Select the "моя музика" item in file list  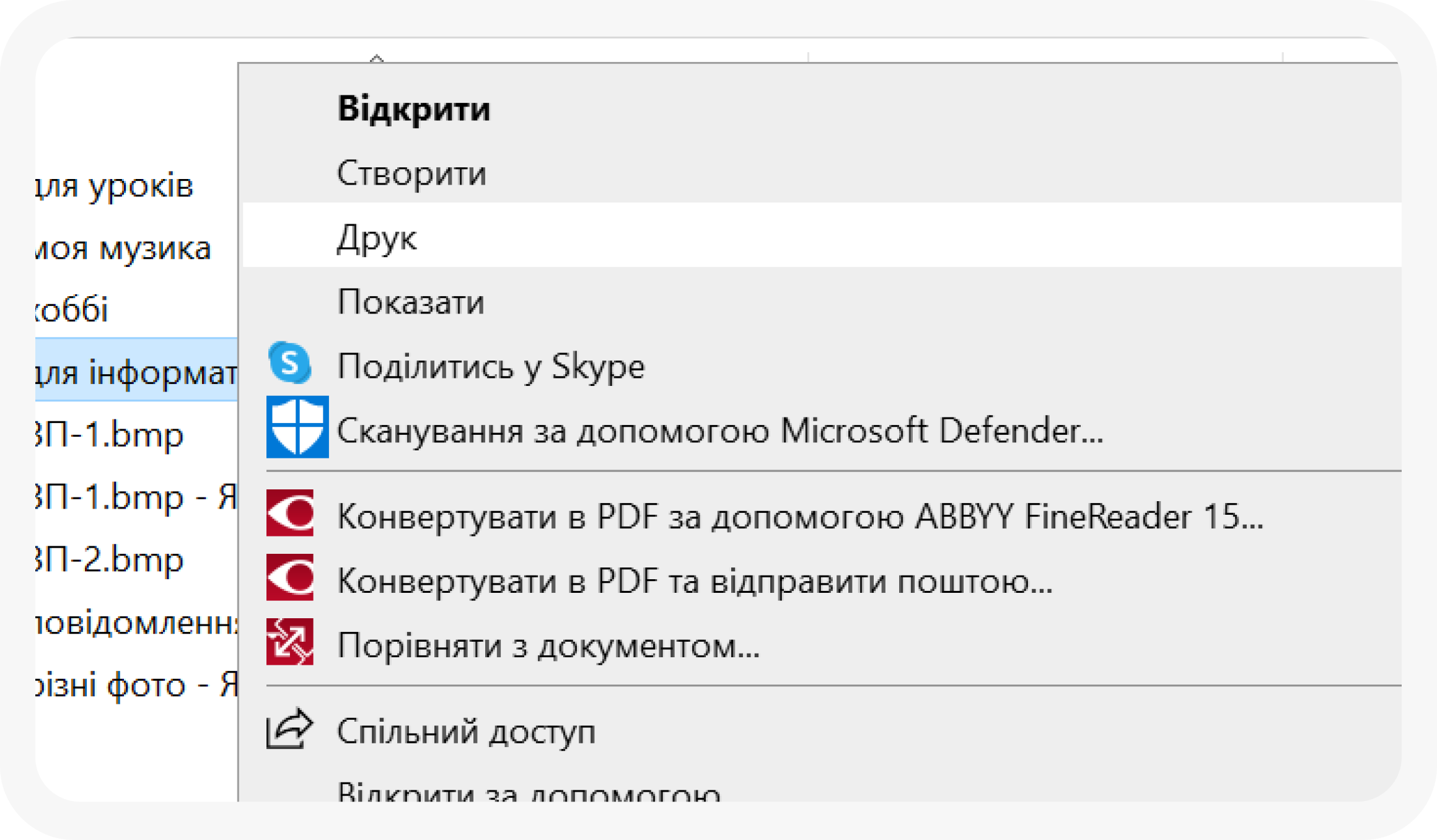coord(124,248)
